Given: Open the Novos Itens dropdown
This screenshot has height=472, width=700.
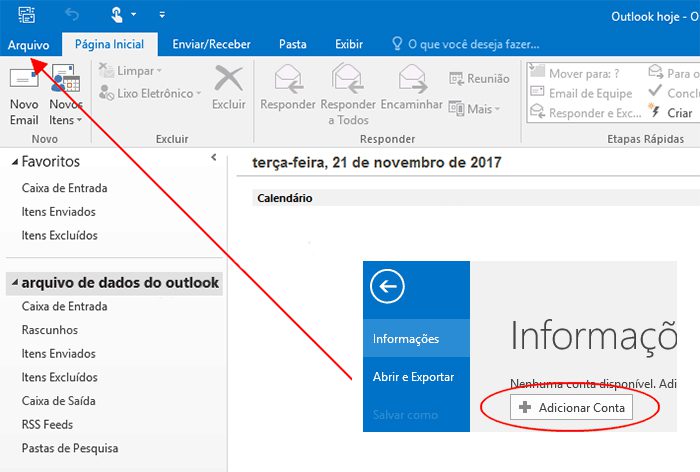Looking at the screenshot, I should pos(66,95).
